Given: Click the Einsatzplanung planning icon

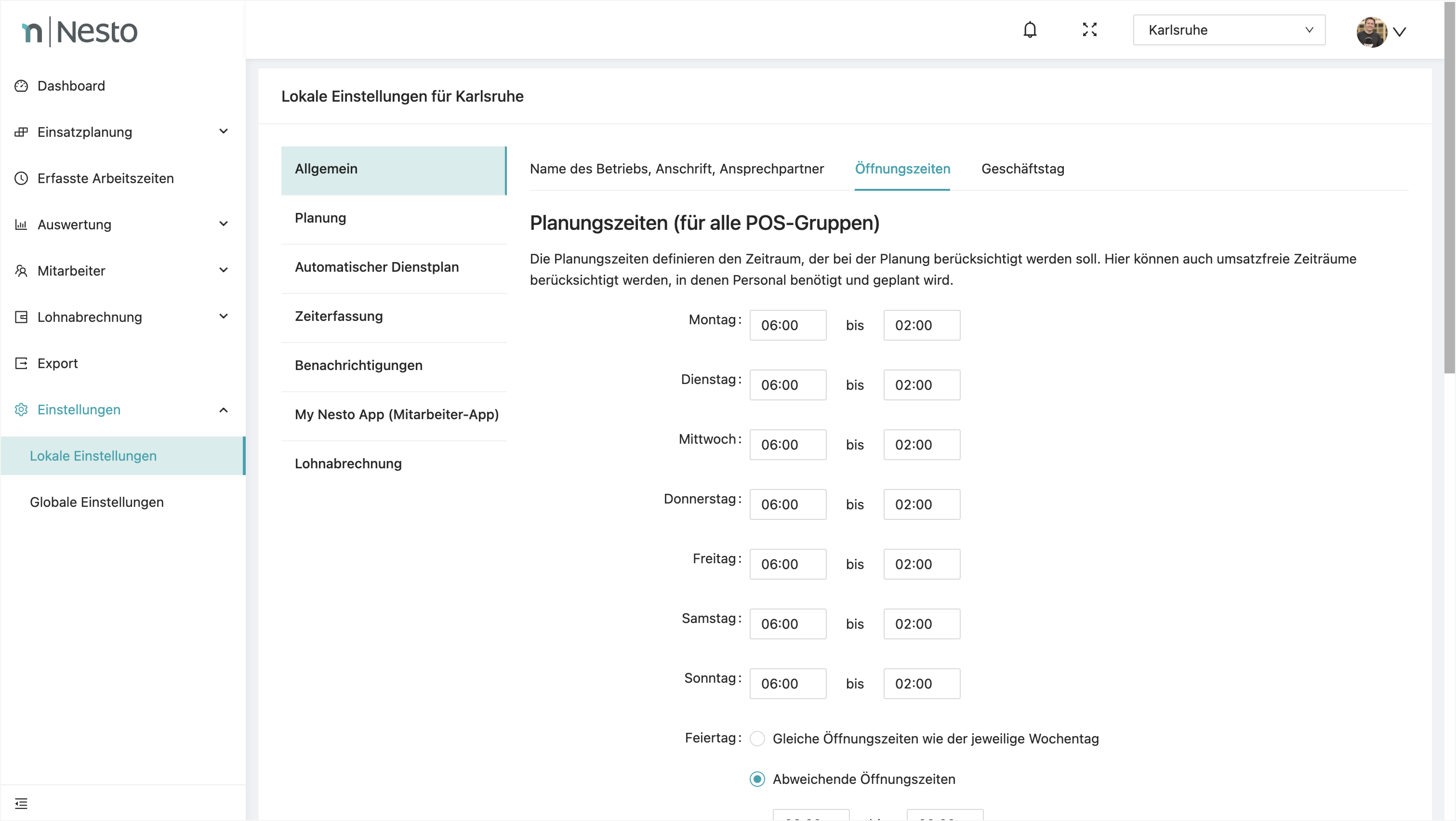Looking at the screenshot, I should pos(21,132).
